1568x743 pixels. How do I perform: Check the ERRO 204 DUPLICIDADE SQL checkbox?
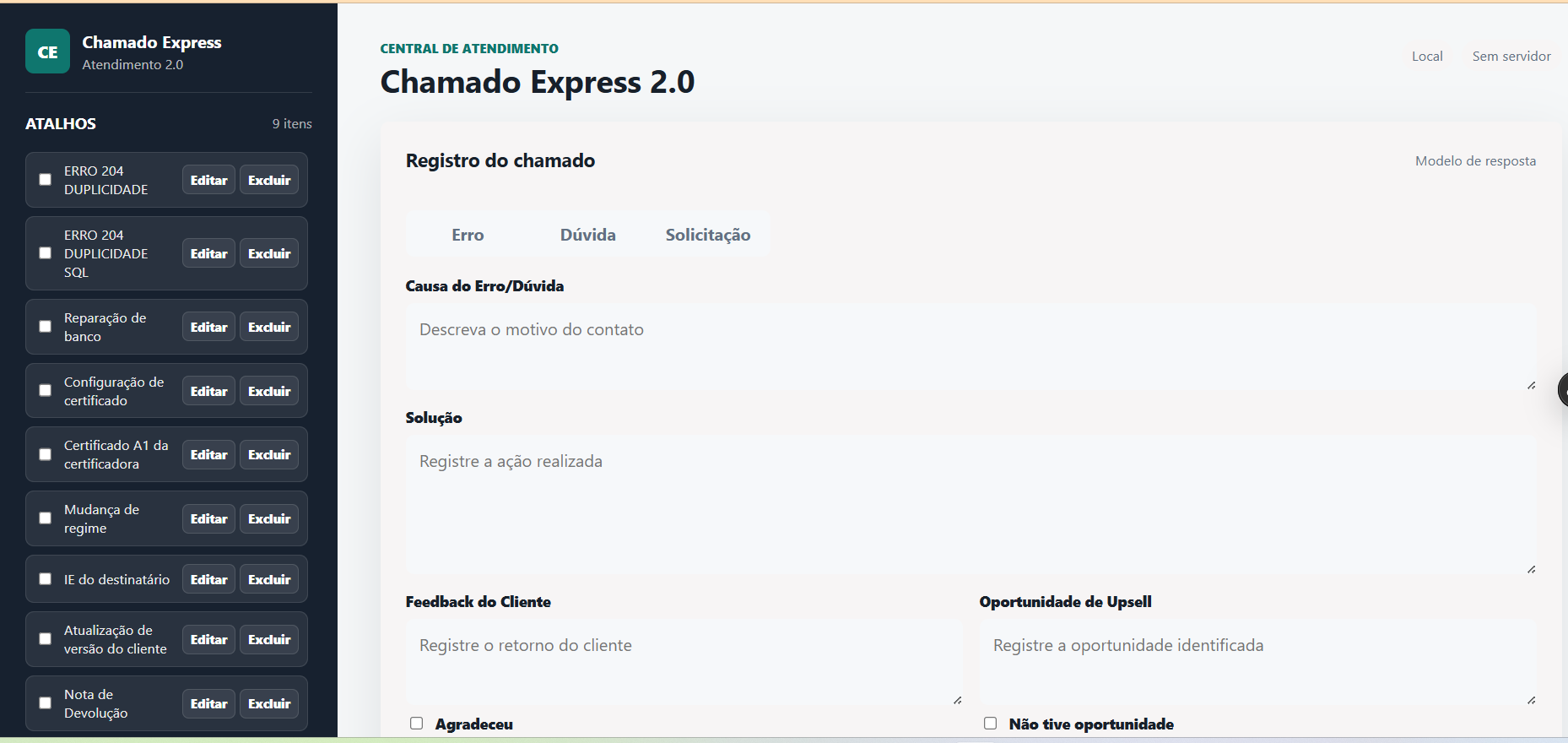pos(46,253)
